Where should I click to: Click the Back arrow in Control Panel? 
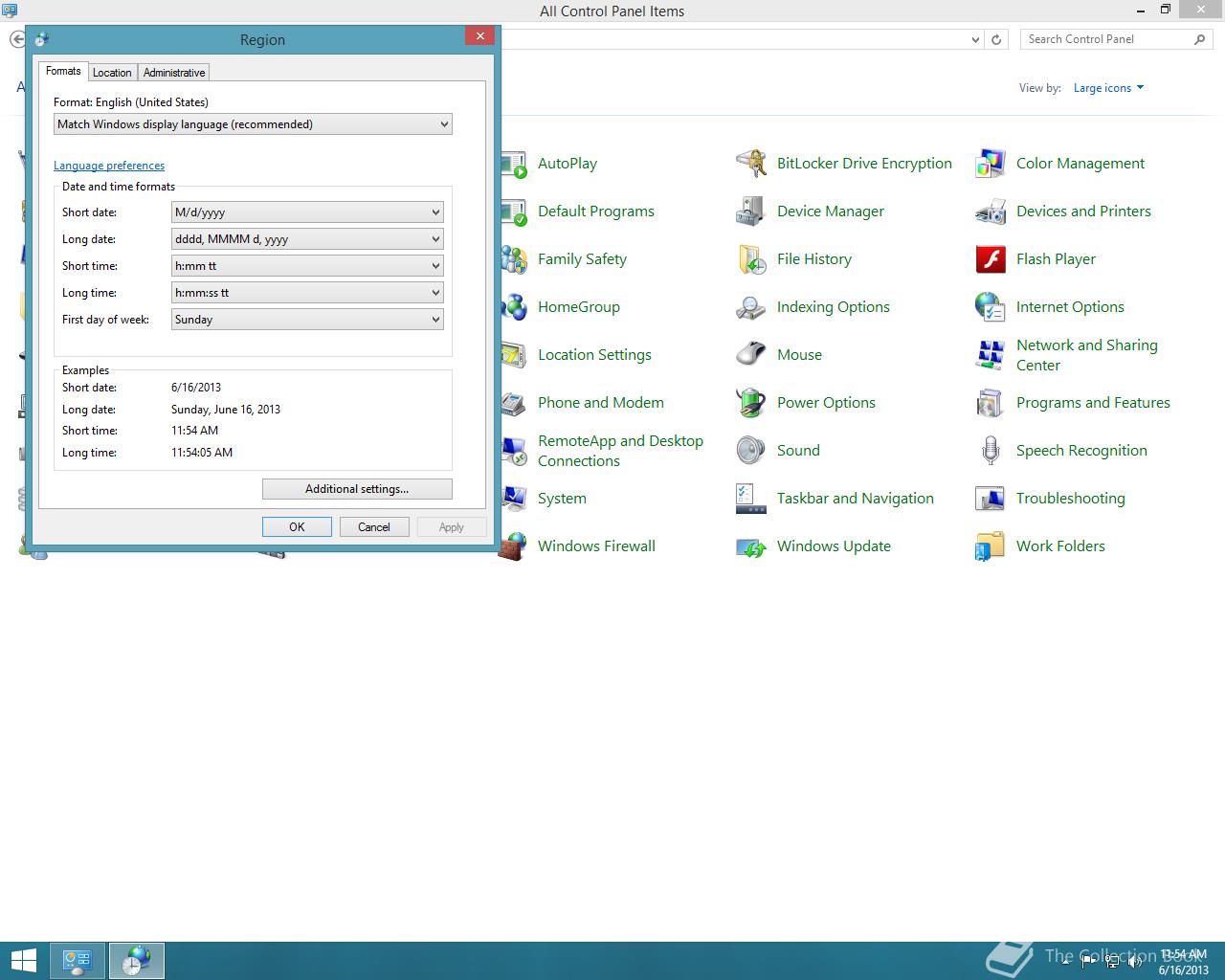pos(17,39)
